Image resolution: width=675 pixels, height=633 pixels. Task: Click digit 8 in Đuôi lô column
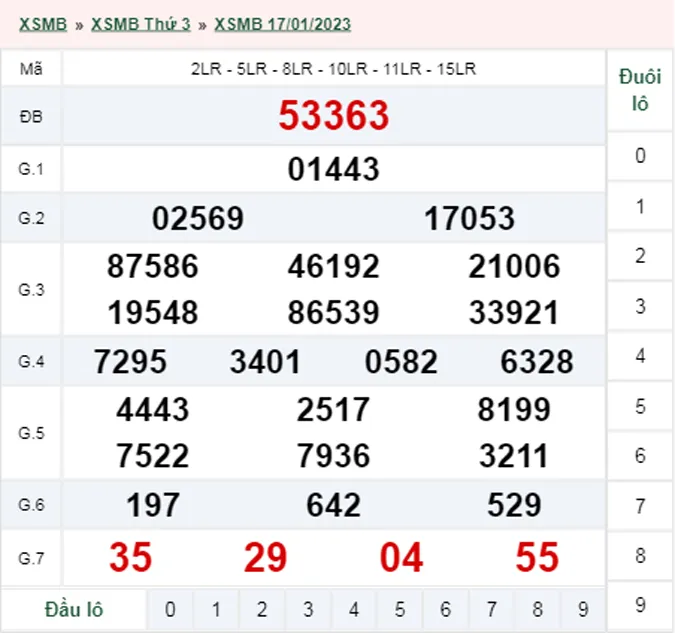coord(640,556)
